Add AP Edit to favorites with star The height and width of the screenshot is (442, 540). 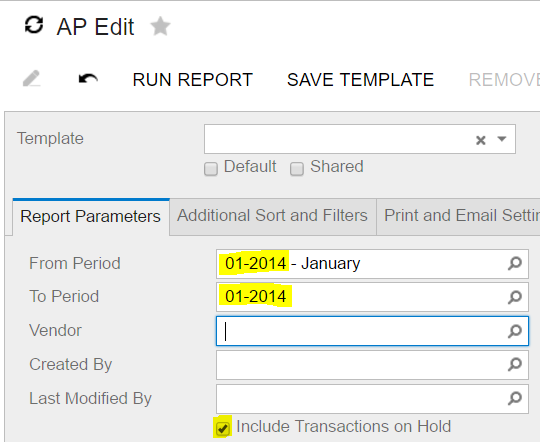pyautogui.click(x=160, y=27)
